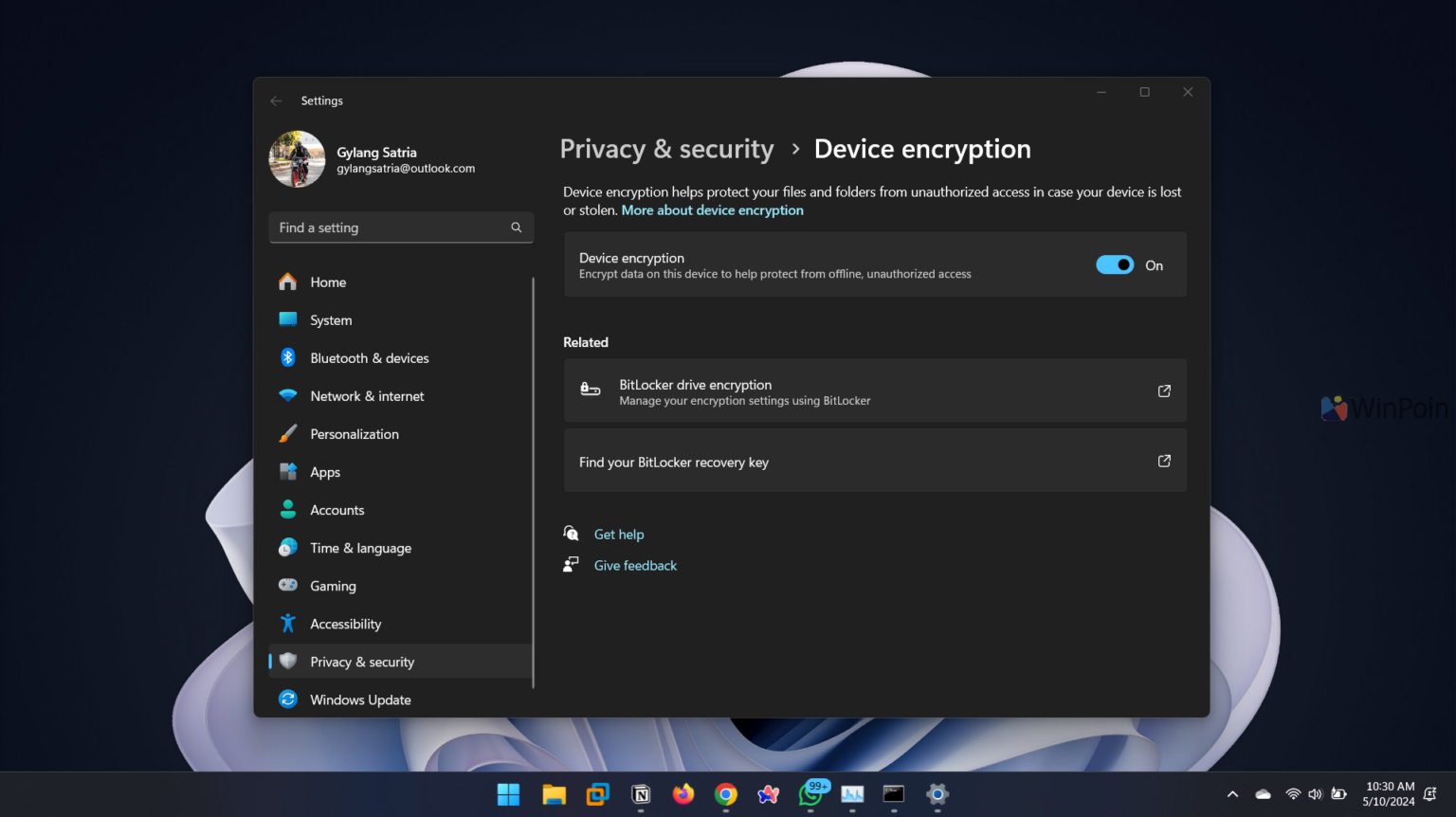The image size is (1456, 817).
Task: Open the Home section via the house icon
Action: (287, 281)
